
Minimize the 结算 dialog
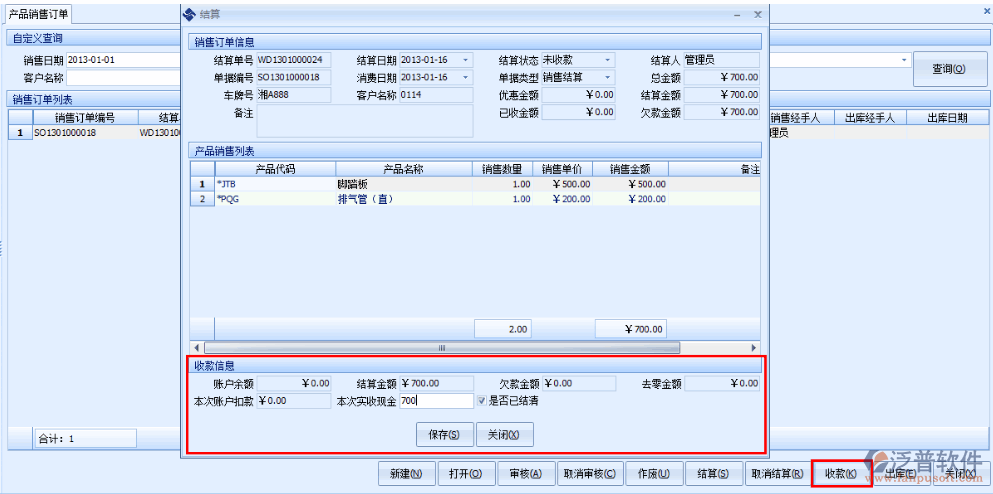[738, 14]
